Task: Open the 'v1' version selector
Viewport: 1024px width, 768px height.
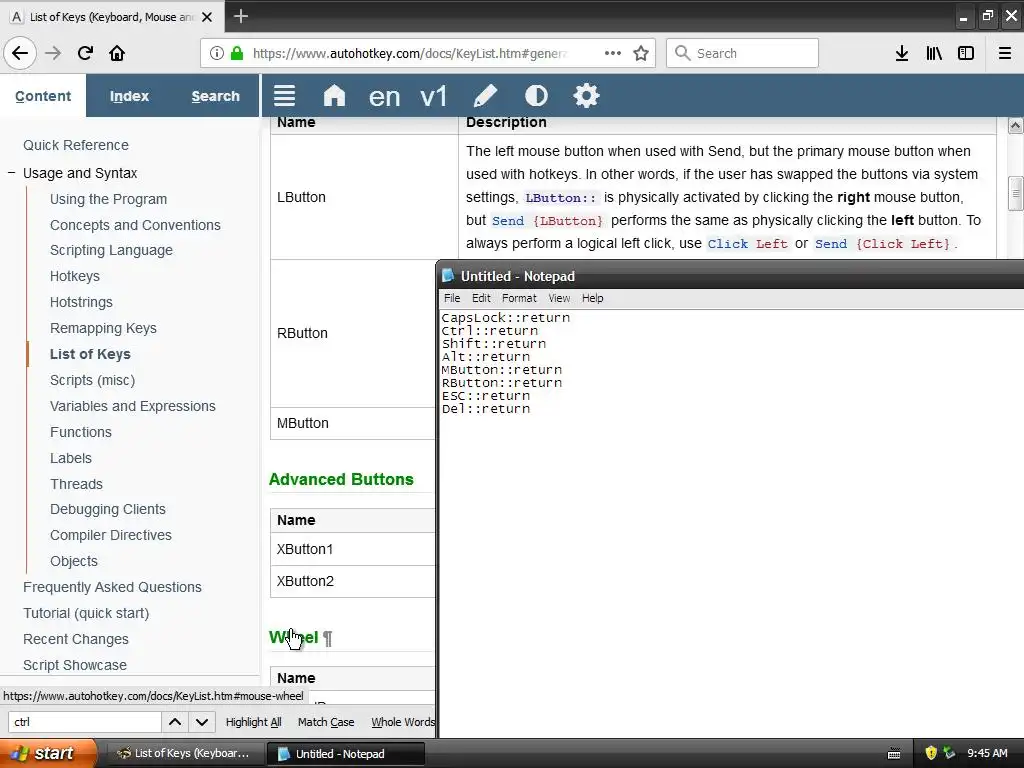Action: (x=434, y=97)
